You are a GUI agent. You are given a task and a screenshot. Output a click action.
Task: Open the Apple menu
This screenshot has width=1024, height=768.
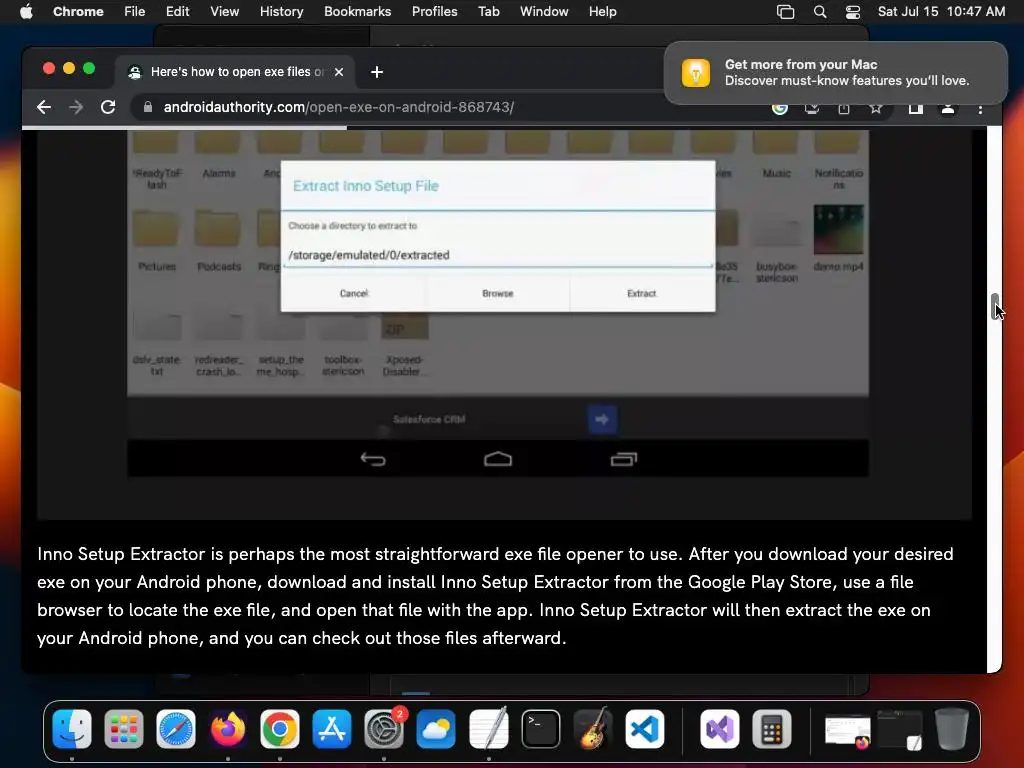[x=26, y=12]
